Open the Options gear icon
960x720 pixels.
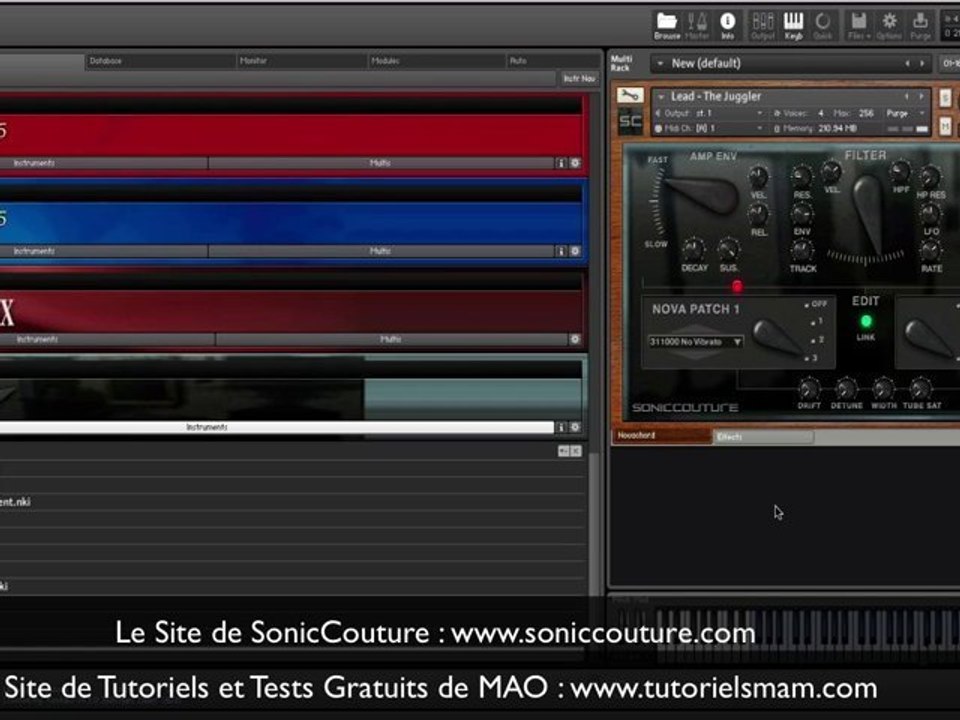[889, 26]
